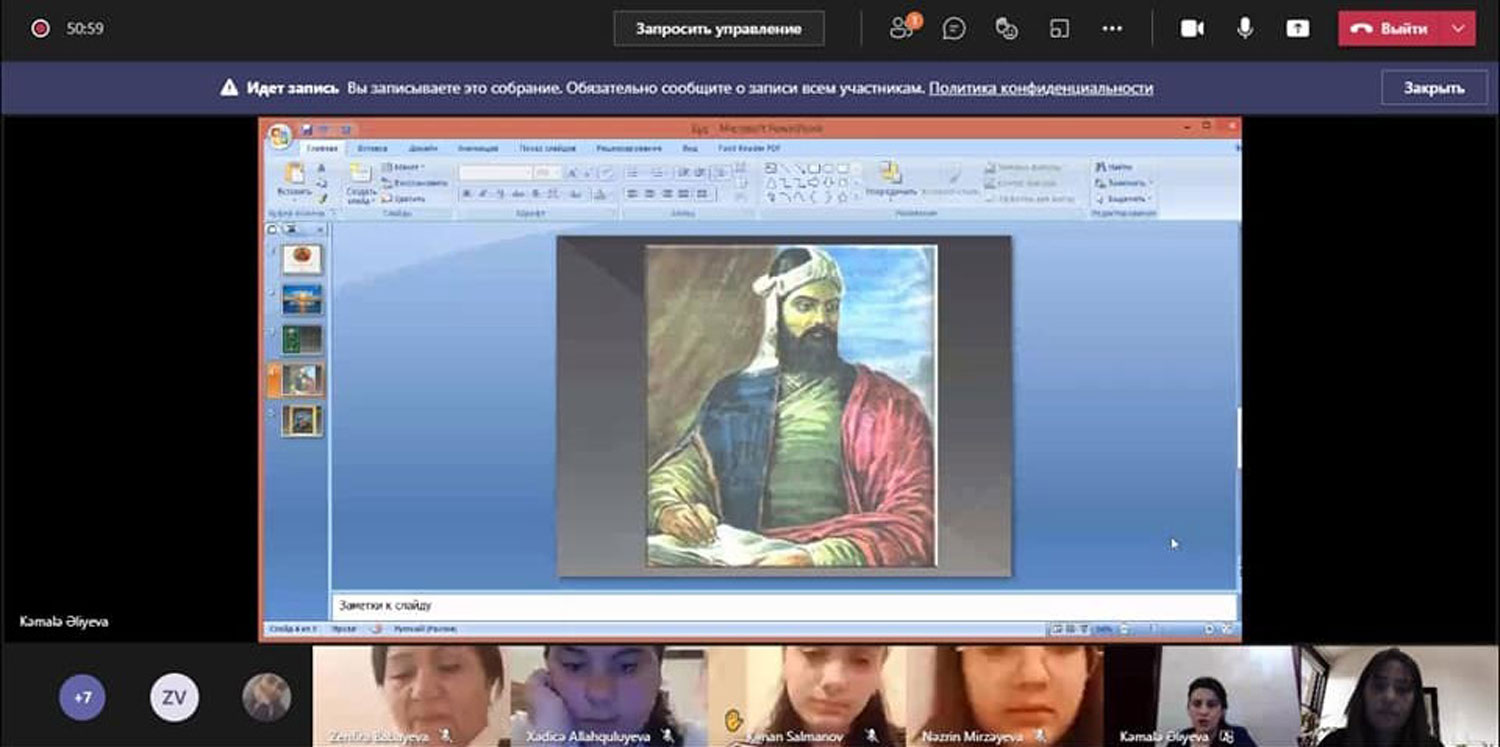Screen dimensions: 1500x747
Task: Click the recording indicator red dot
Action: coord(40,29)
